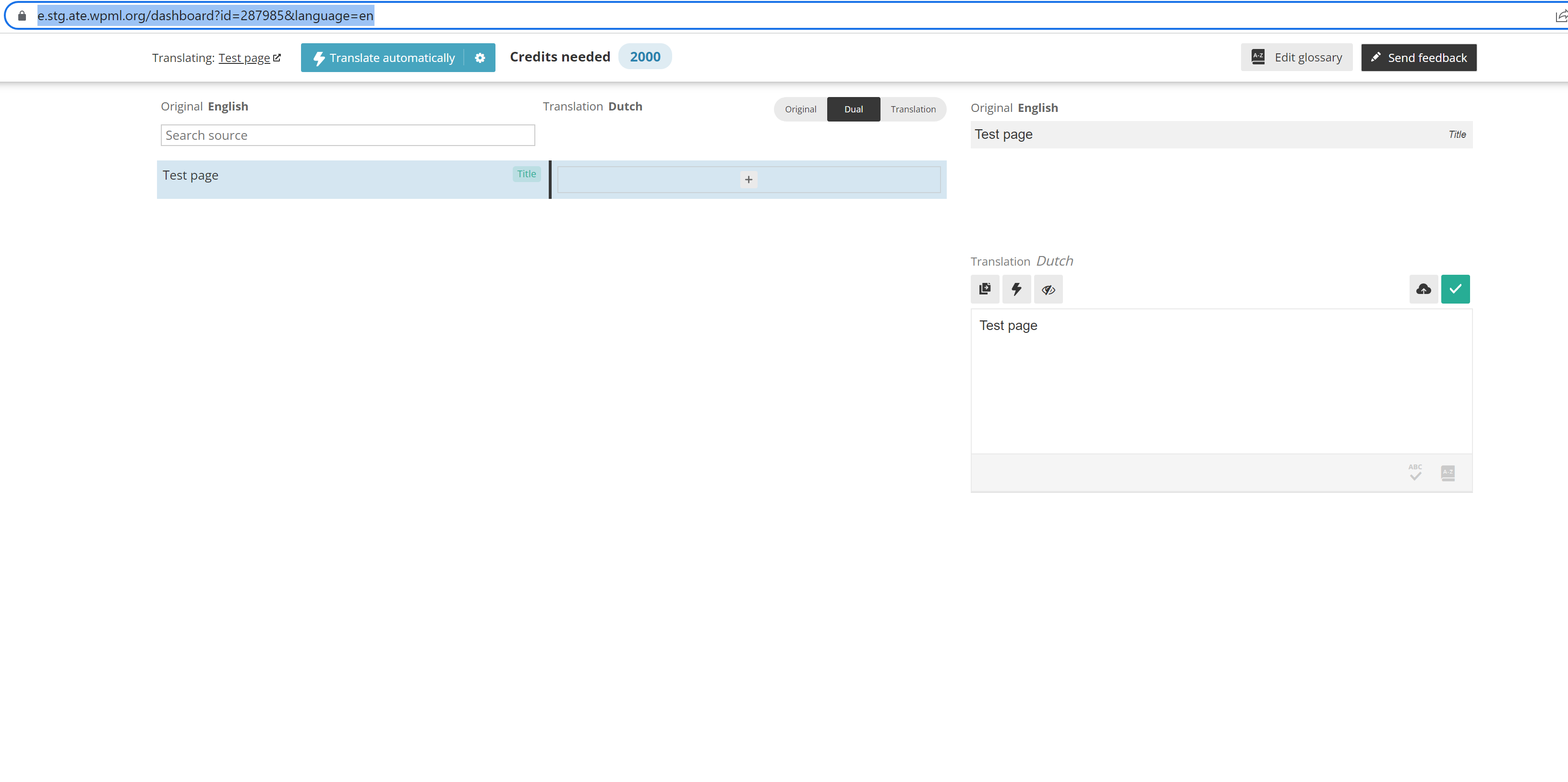Click the ABC spell check icon
Screen dimensions: 1568x782
coord(1415,473)
